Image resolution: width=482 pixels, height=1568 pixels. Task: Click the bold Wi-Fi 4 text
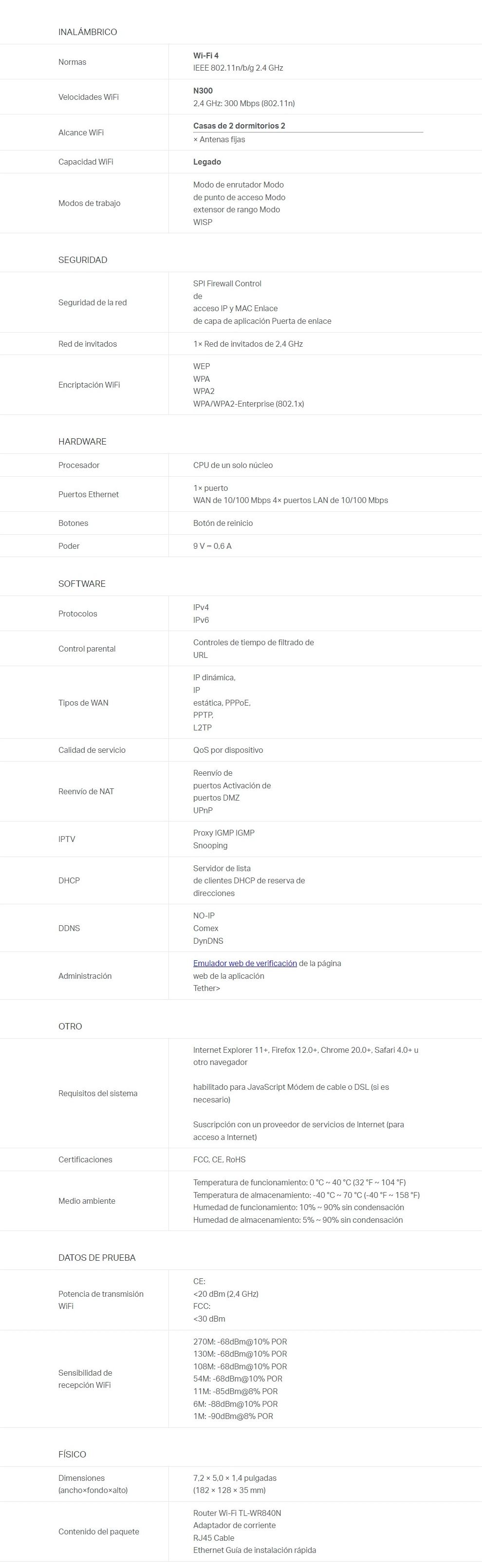click(205, 56)
